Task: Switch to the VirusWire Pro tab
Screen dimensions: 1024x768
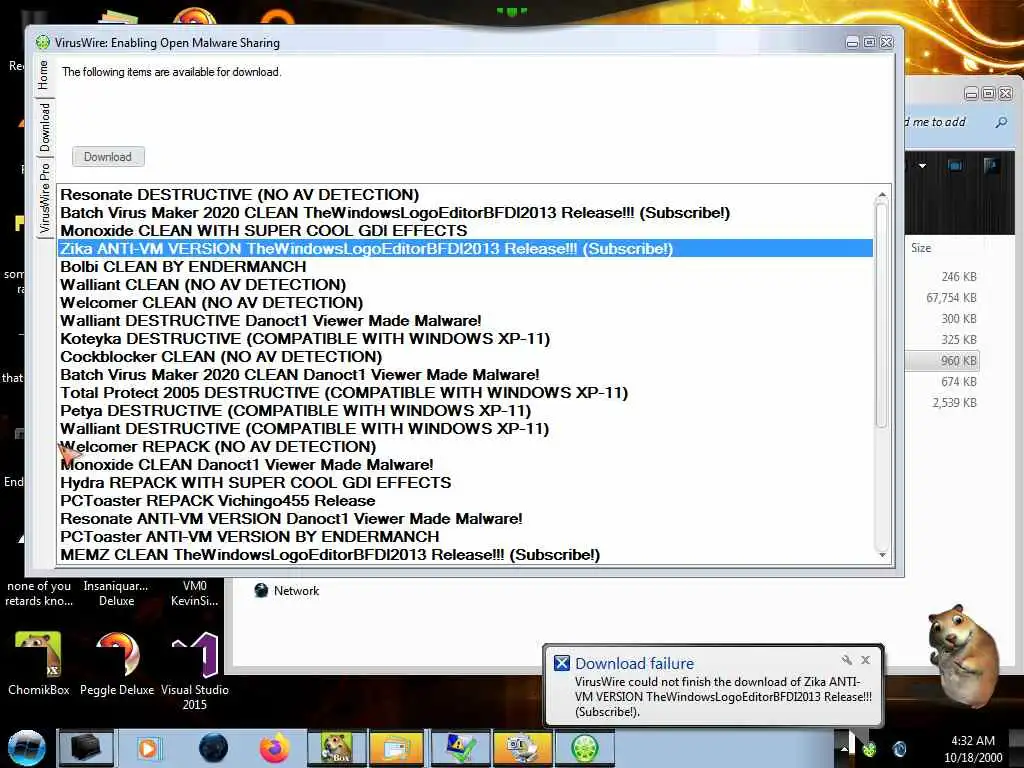Action: 44,199
